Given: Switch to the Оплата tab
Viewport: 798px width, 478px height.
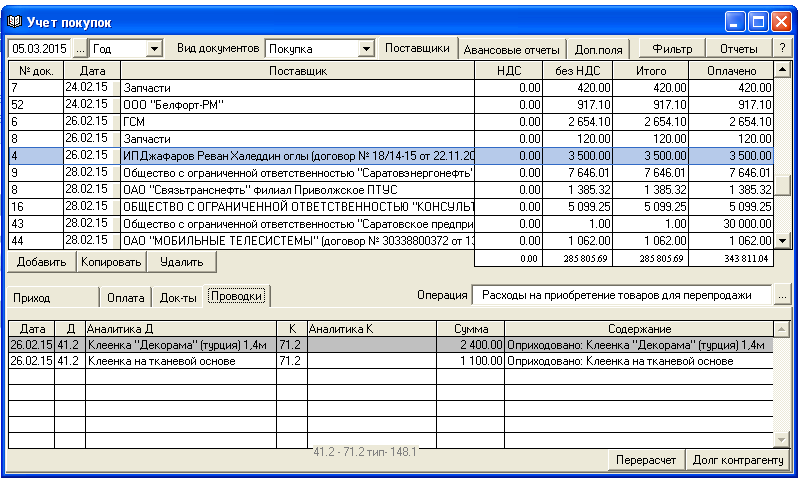Looking at the screenshot, I should click(x=126, y=297).
